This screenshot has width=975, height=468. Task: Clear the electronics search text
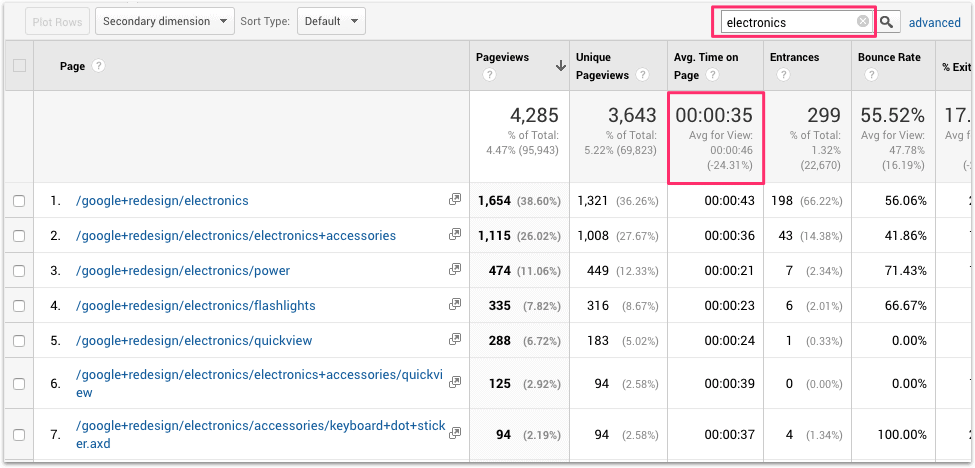point(863,21)
